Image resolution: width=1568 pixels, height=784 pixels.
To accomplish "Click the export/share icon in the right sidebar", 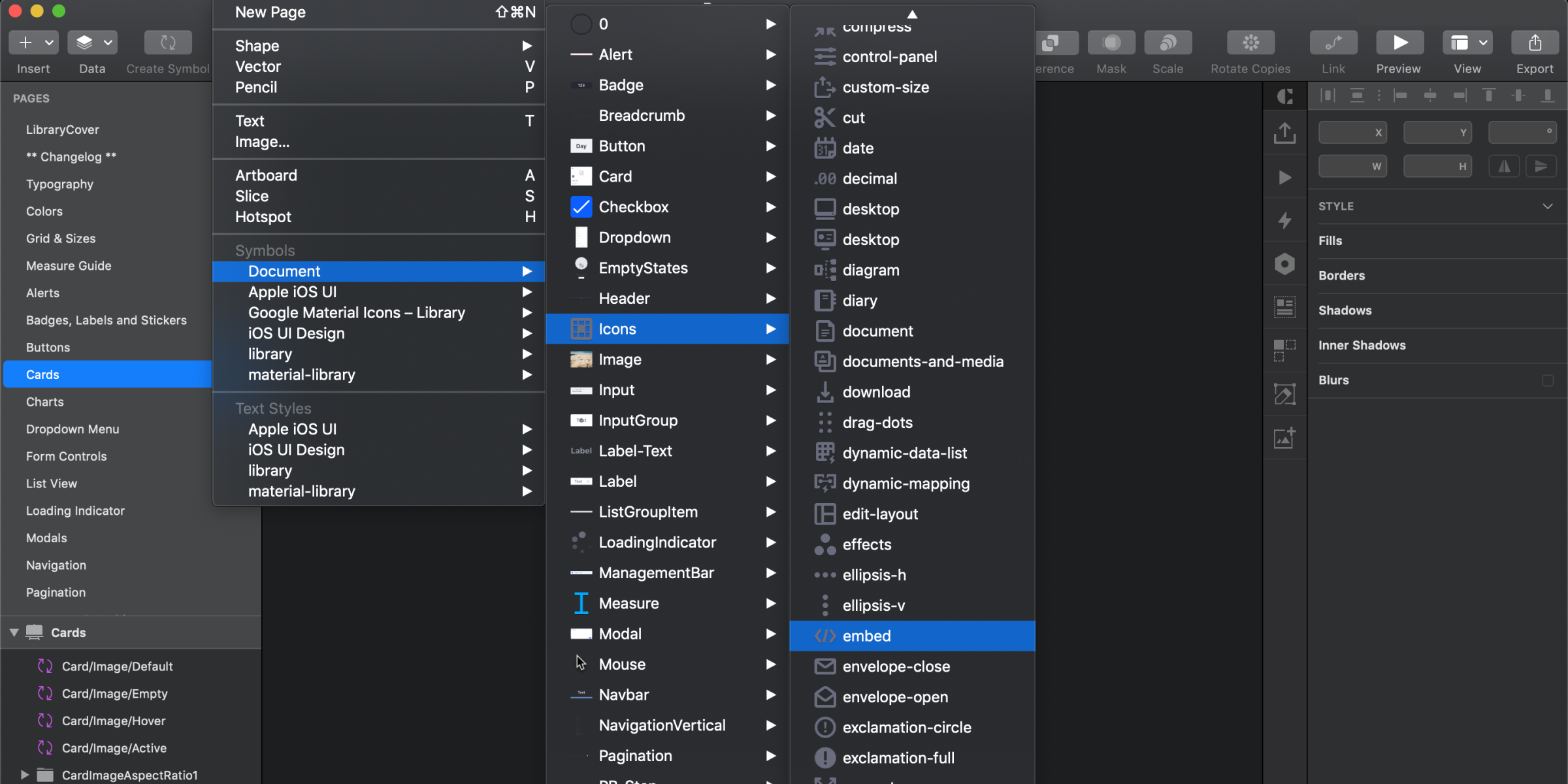I will click(1284, 133).
